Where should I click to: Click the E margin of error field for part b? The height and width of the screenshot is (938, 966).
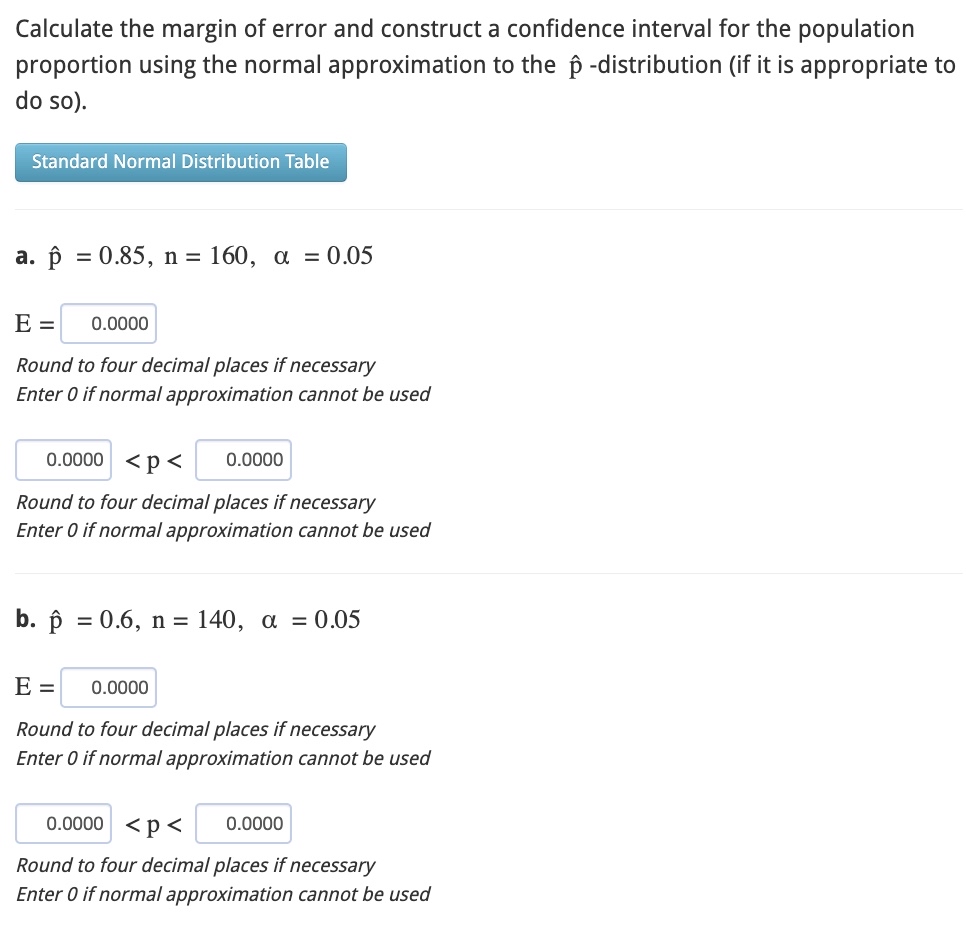108,687
